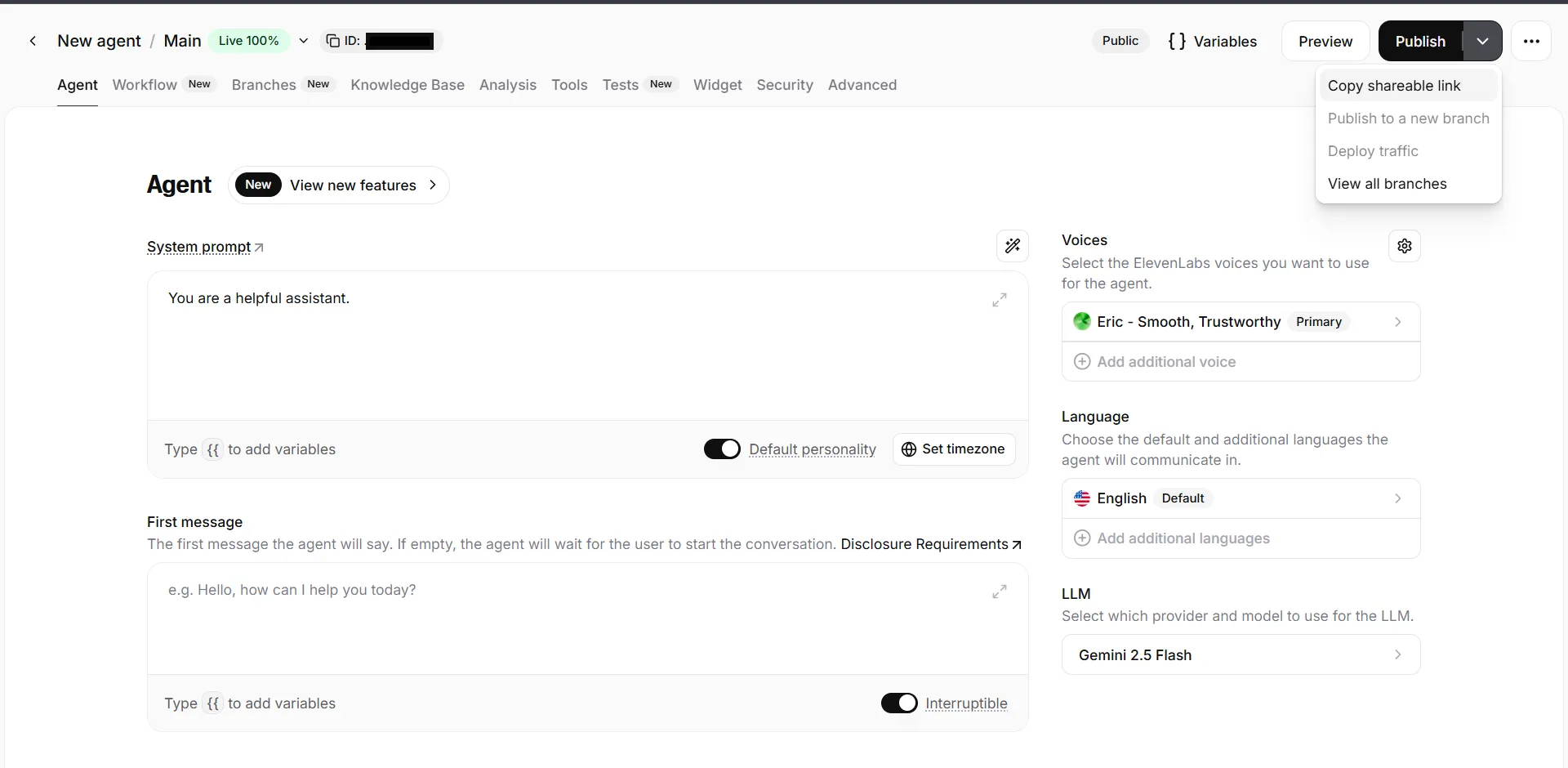Click the magic wand prompt generator icon
Image resolution: width=1568 pixels, height=768 pixels.
click(1012, 246)
